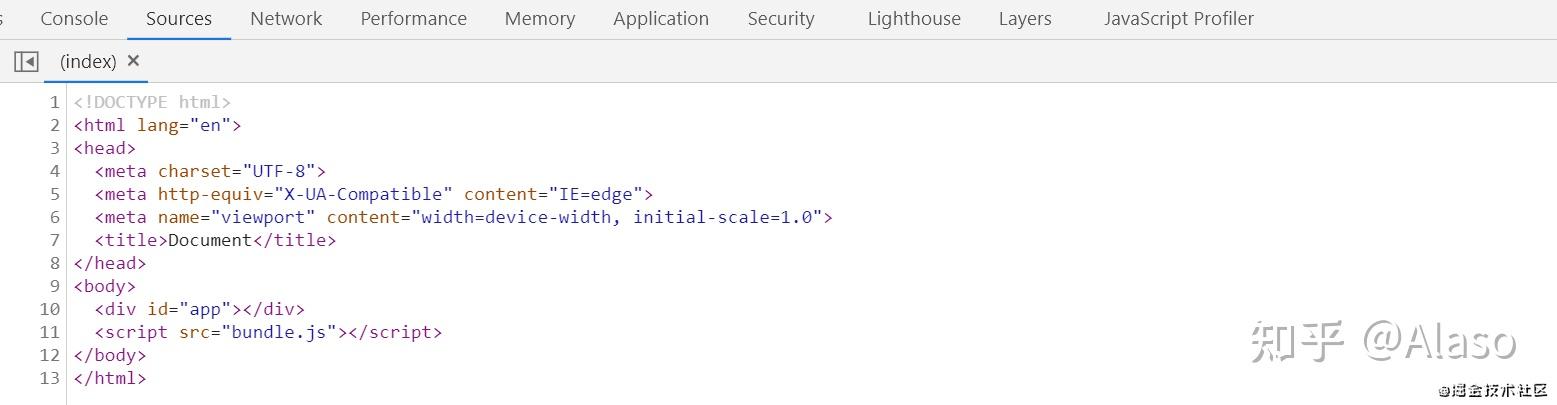The width and height of the screenshot is (1557, 405).
Task: Open the Console tab
Action: coord(74,19)
